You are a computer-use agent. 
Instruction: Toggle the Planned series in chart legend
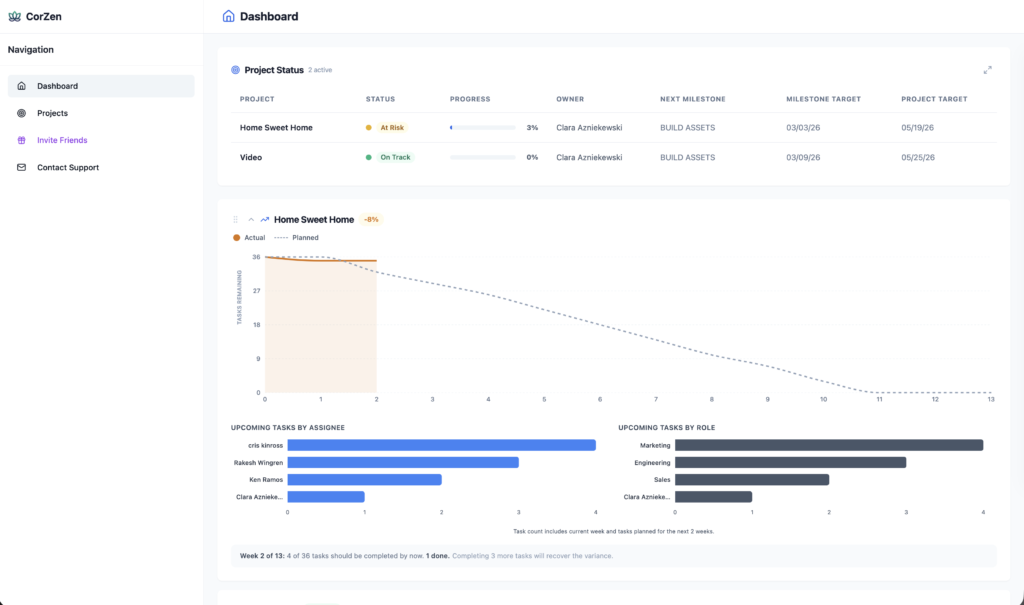pyautogui.click(x=296, y=238)
